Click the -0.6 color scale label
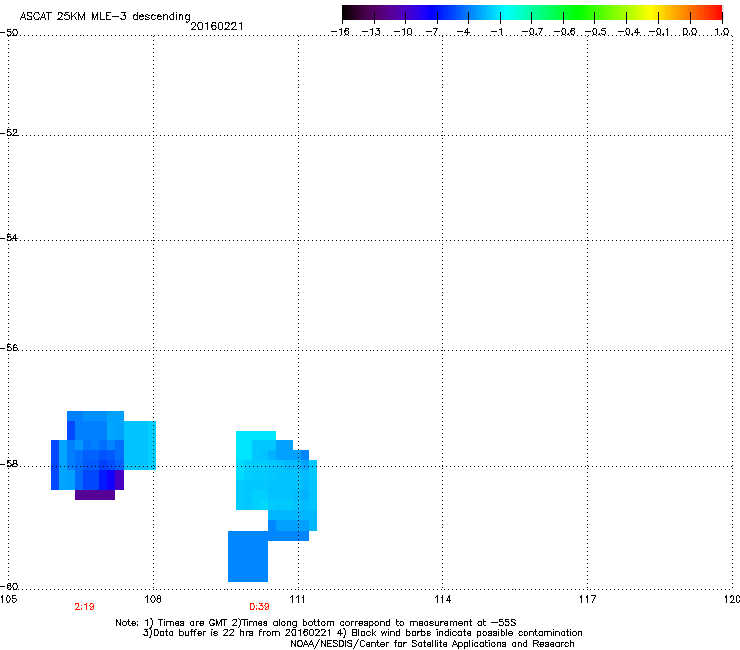This screenshot has height=650, width=740. (x=564, y=32)
